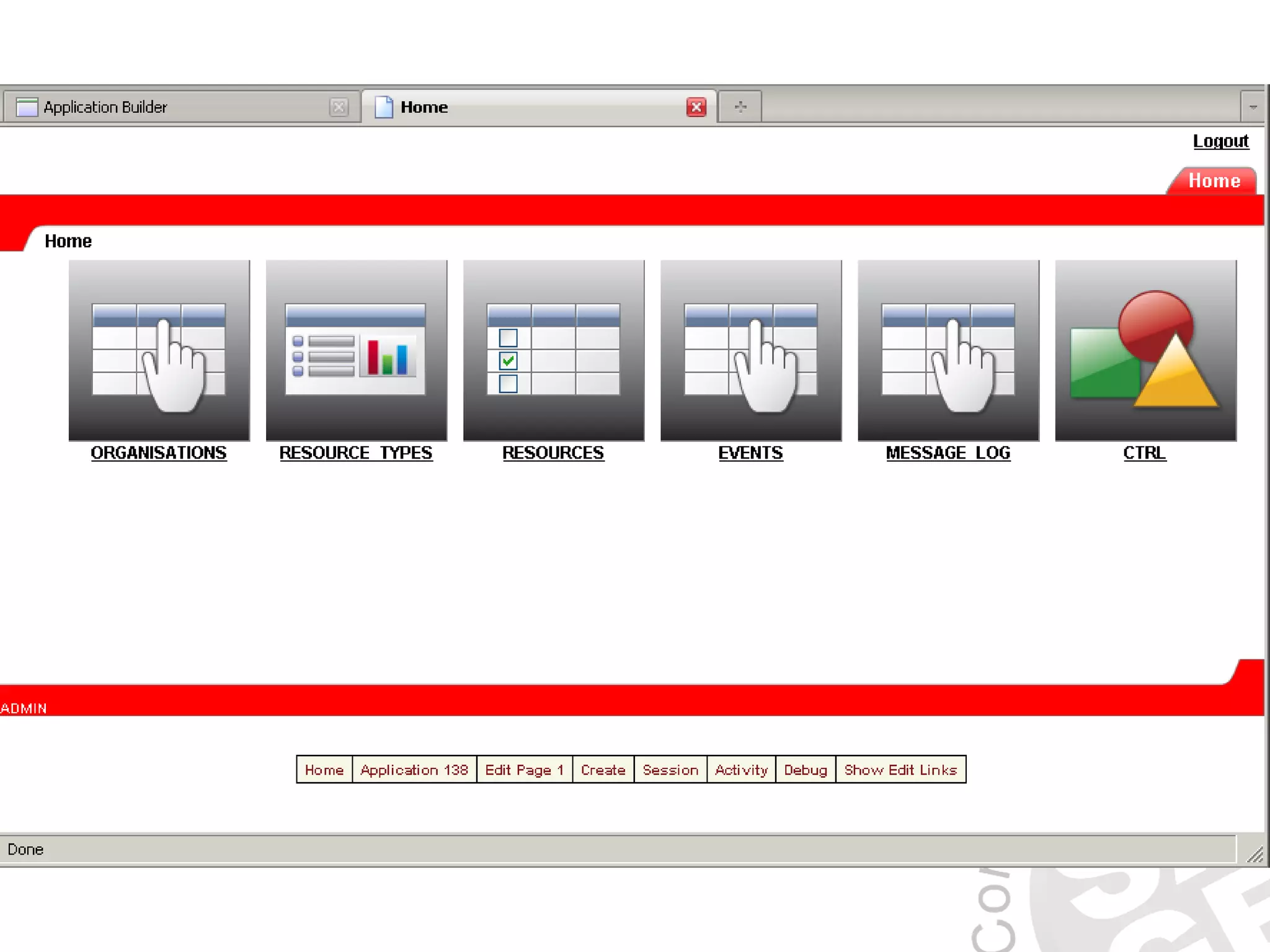Viewport: 1270px width, 952px height.
Task: Close the Application Builder tab
Action: click(x=339, y=107)
